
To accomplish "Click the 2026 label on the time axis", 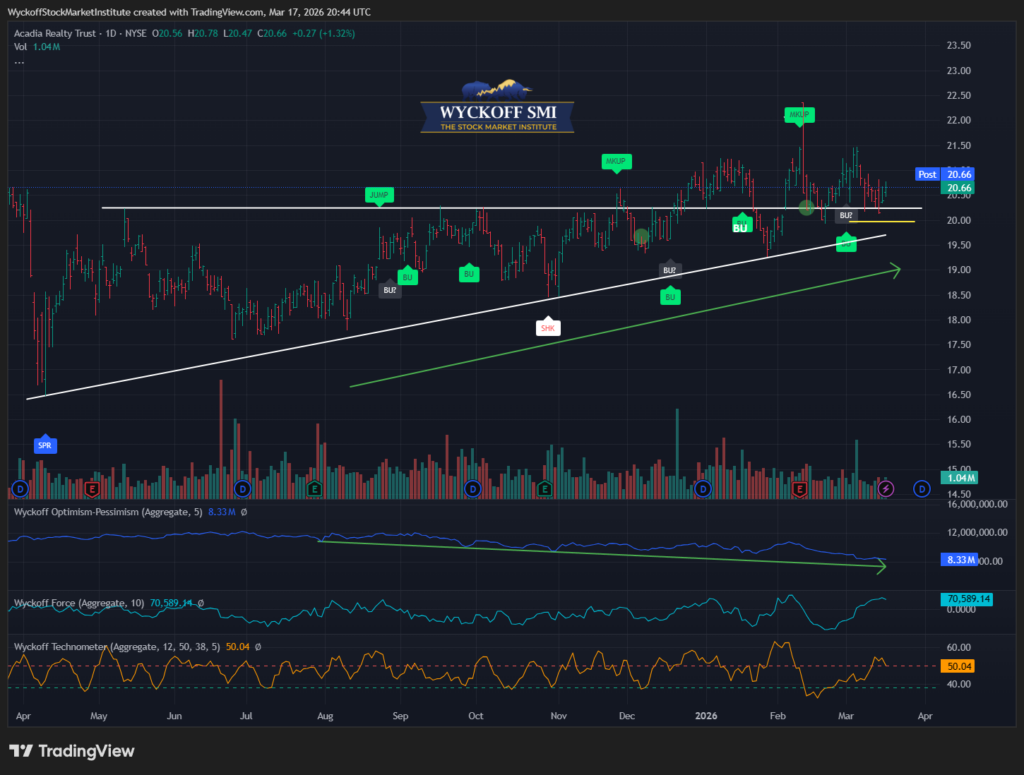I will coord(705,716).
